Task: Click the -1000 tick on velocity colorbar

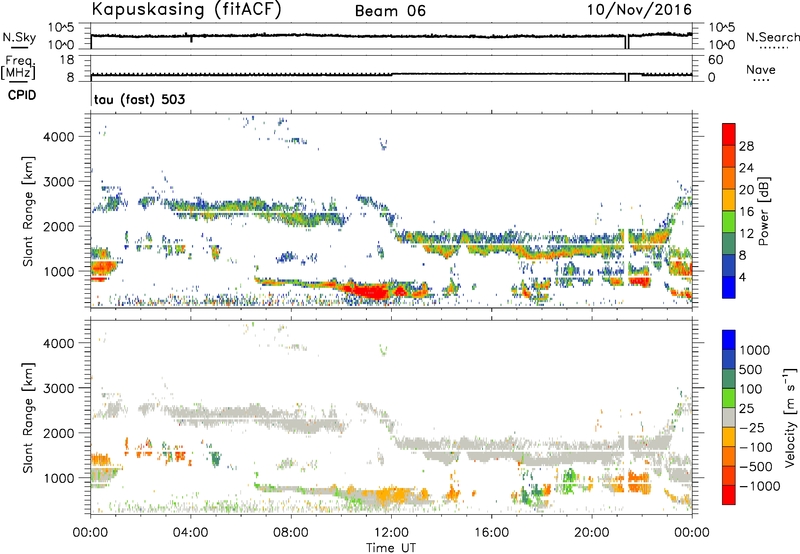Action: point(759,486)
